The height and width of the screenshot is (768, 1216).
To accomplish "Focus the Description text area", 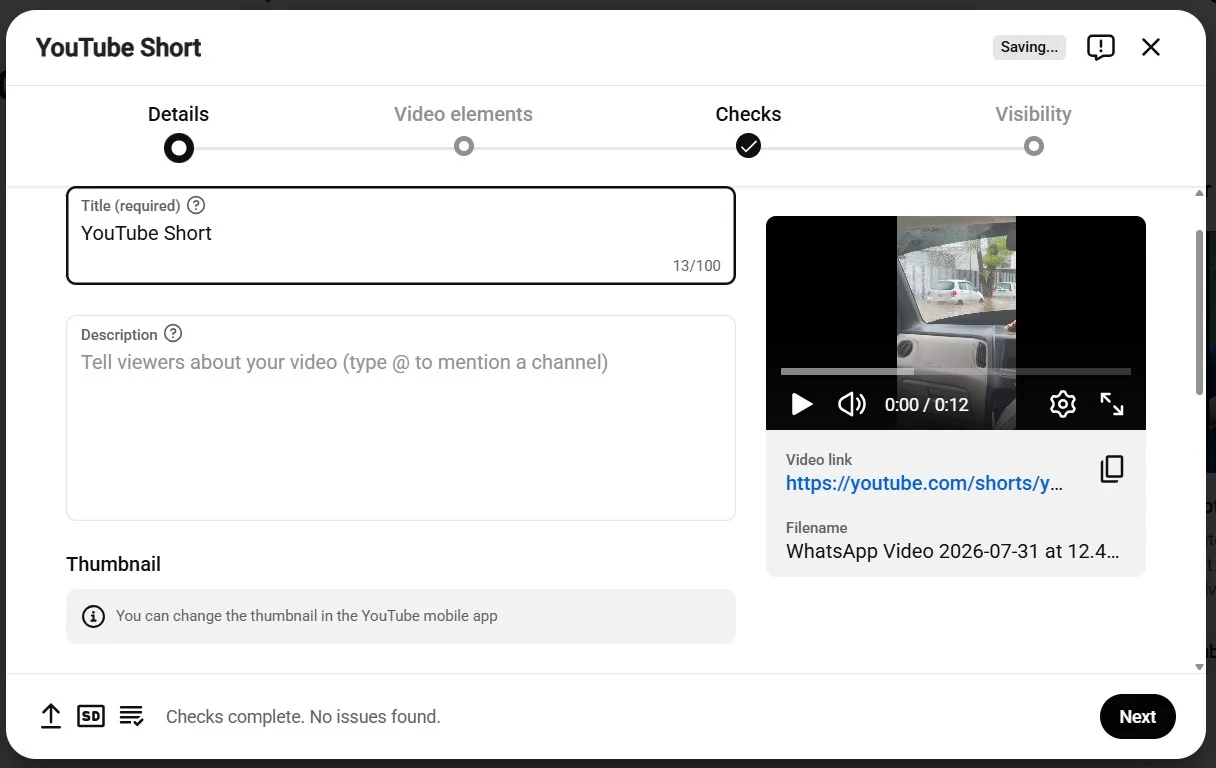I will pos(401,418).
